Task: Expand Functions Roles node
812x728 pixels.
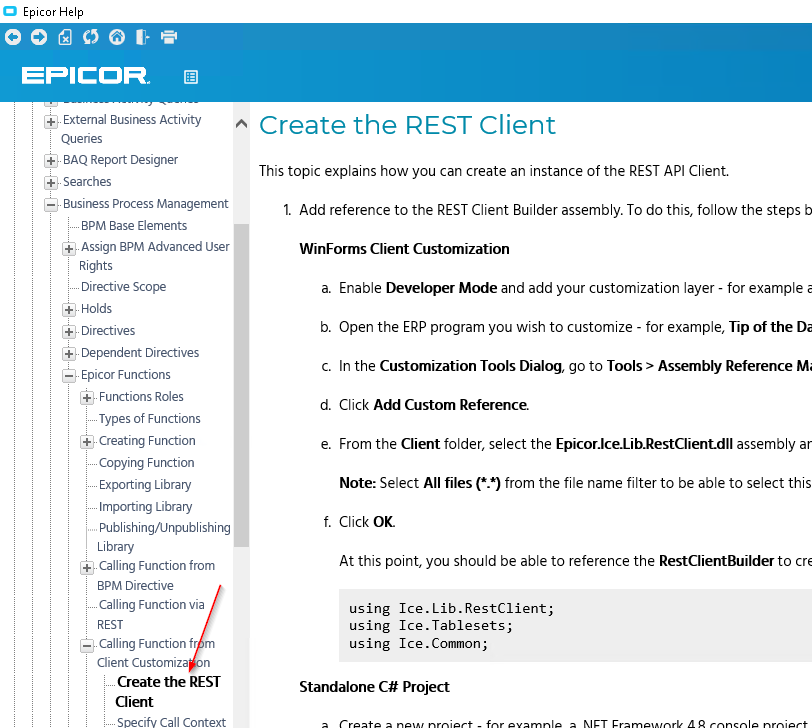Action: pyautogui.click(x=87, y=398)
